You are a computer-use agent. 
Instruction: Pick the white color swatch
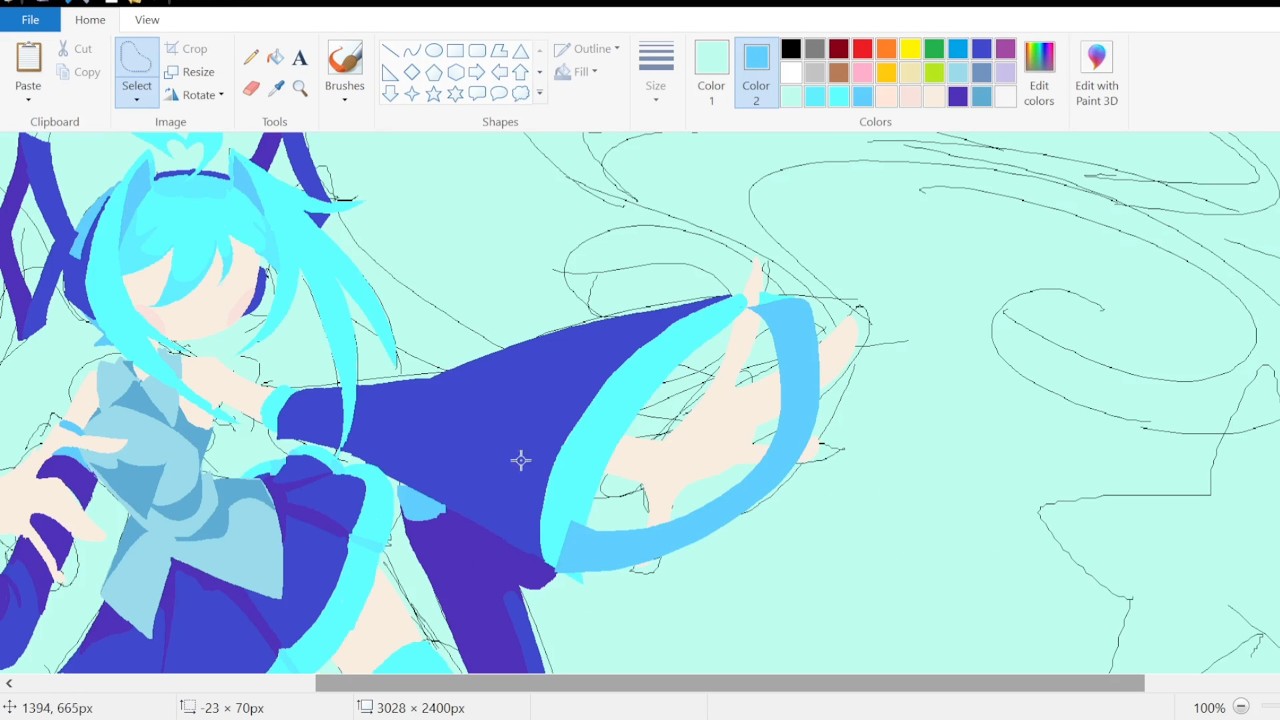[x=791, y=73]
